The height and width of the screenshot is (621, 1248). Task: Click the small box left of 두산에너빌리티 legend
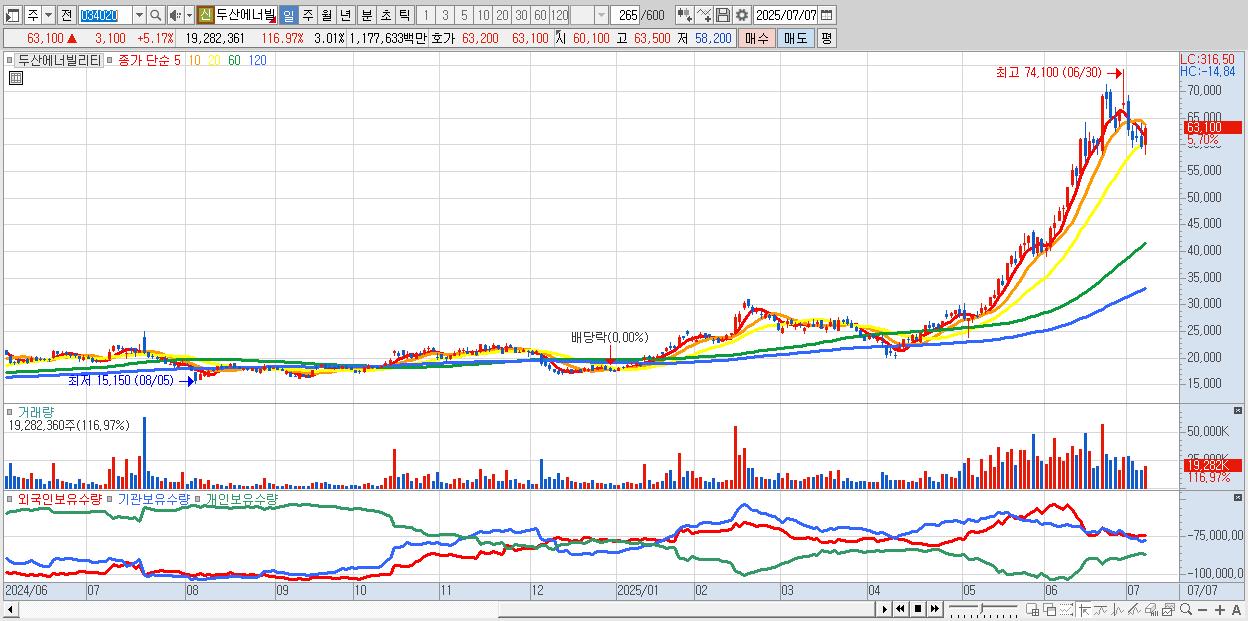[x=10, y=60]
